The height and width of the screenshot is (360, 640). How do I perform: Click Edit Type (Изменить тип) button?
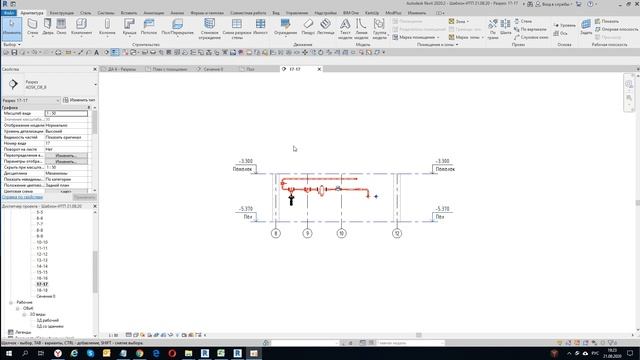(79, 100)
